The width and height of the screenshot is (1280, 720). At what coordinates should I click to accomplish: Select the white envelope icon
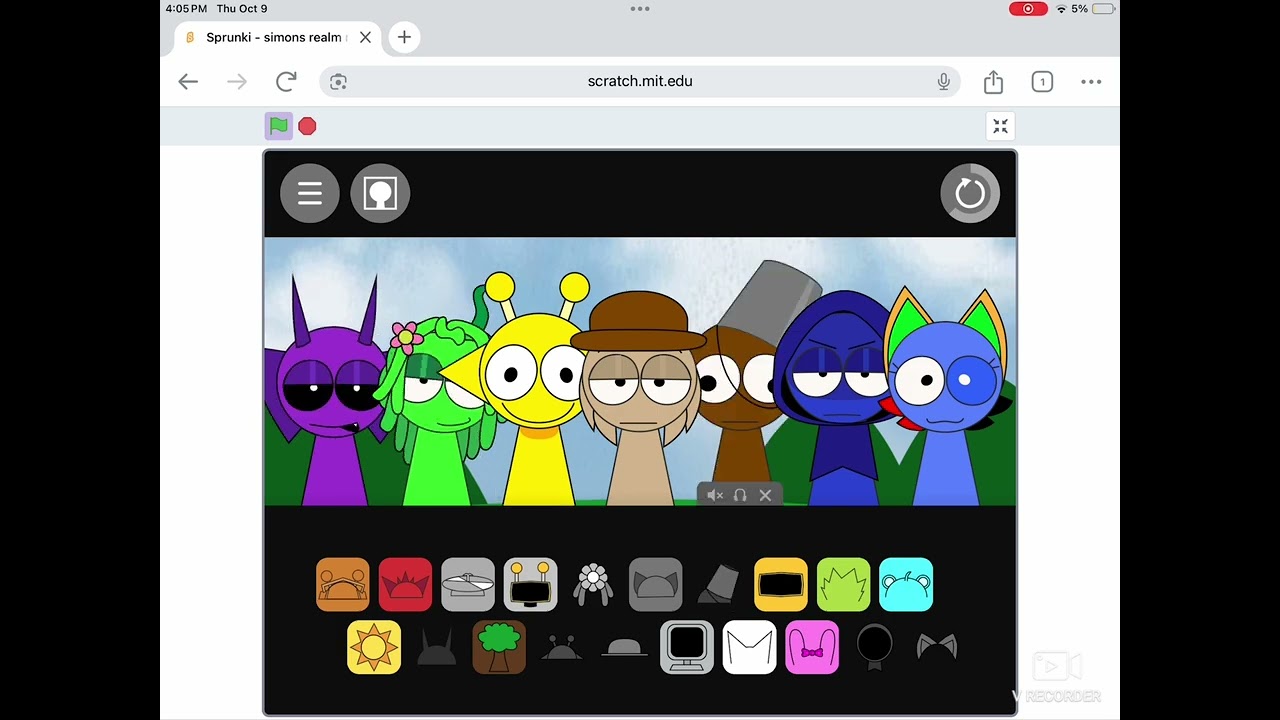click(749, 647)
